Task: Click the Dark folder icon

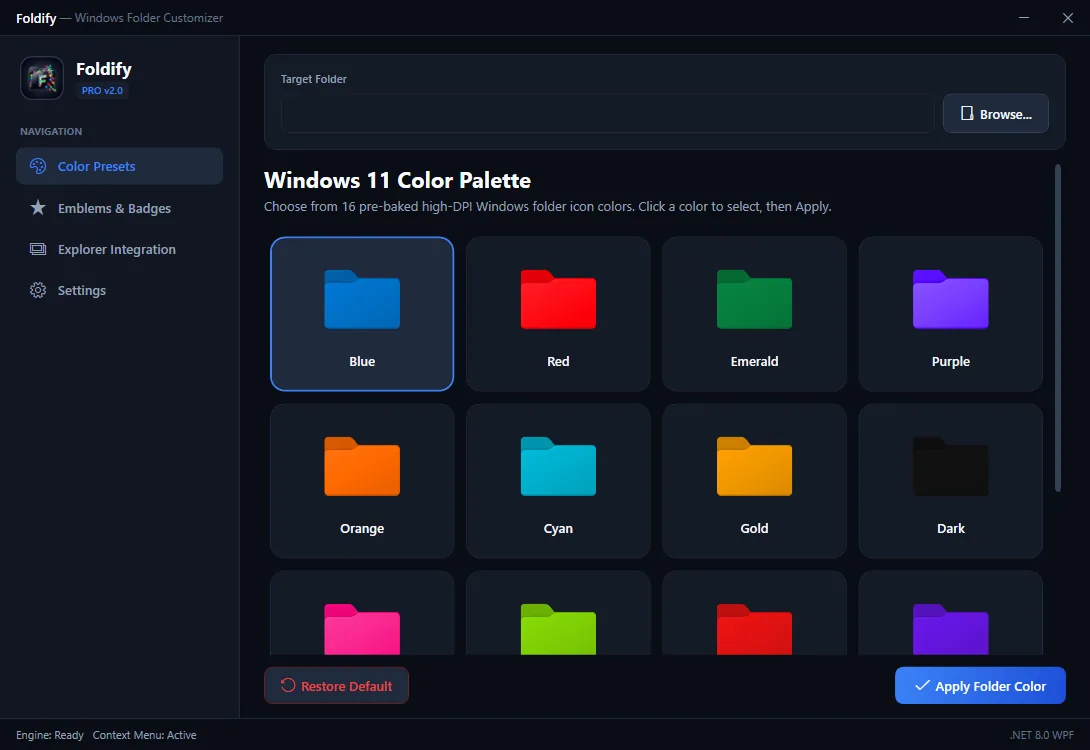Action: click(950, 466)
